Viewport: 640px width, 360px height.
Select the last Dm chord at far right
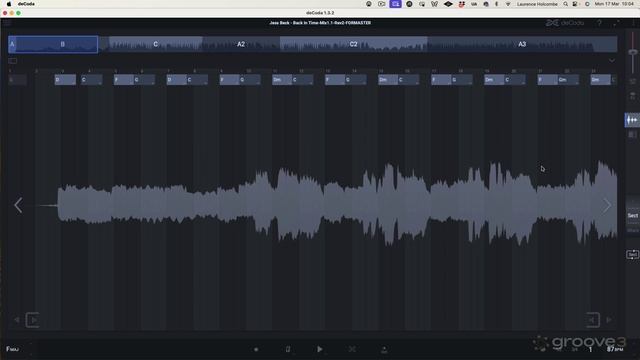point(601,80)
